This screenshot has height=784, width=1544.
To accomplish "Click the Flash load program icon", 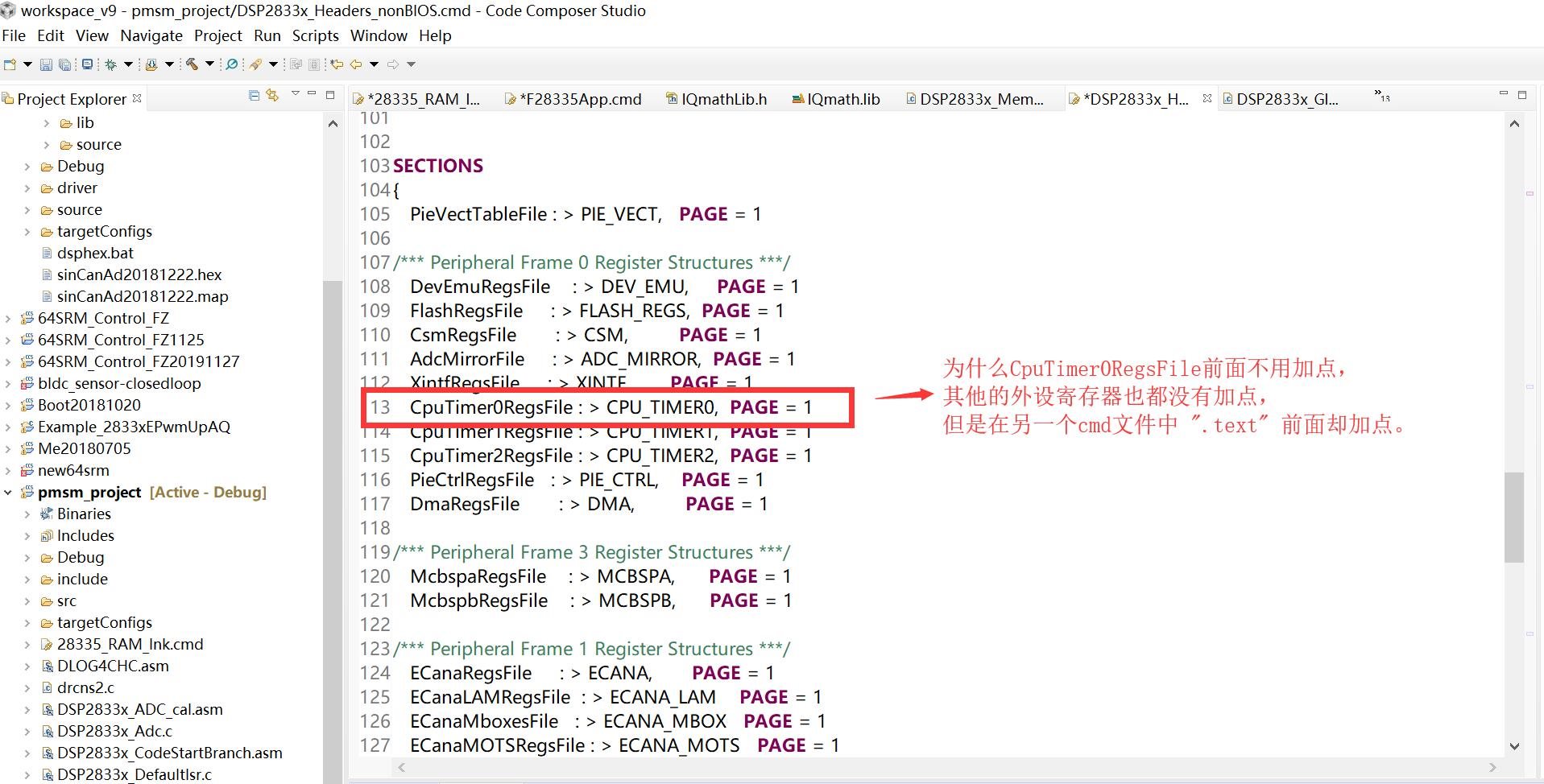I will 151,64.
